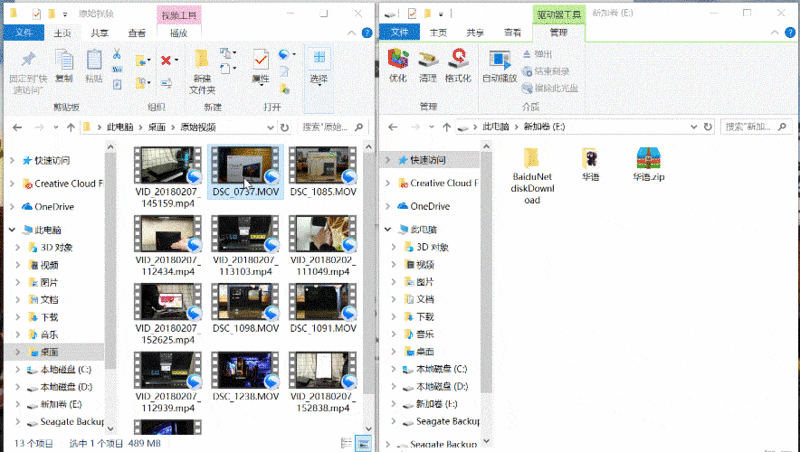The image size is (800, 452).
Task: Switch to 共享 tab in left window
Action: point(99,33)
